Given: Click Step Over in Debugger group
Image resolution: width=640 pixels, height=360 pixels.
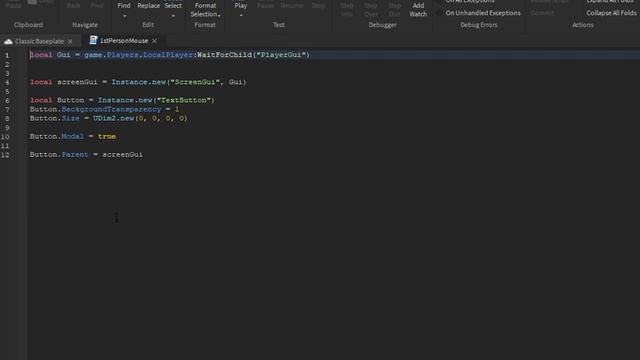Looking at the screenshot, I should (x=371, y=10).
